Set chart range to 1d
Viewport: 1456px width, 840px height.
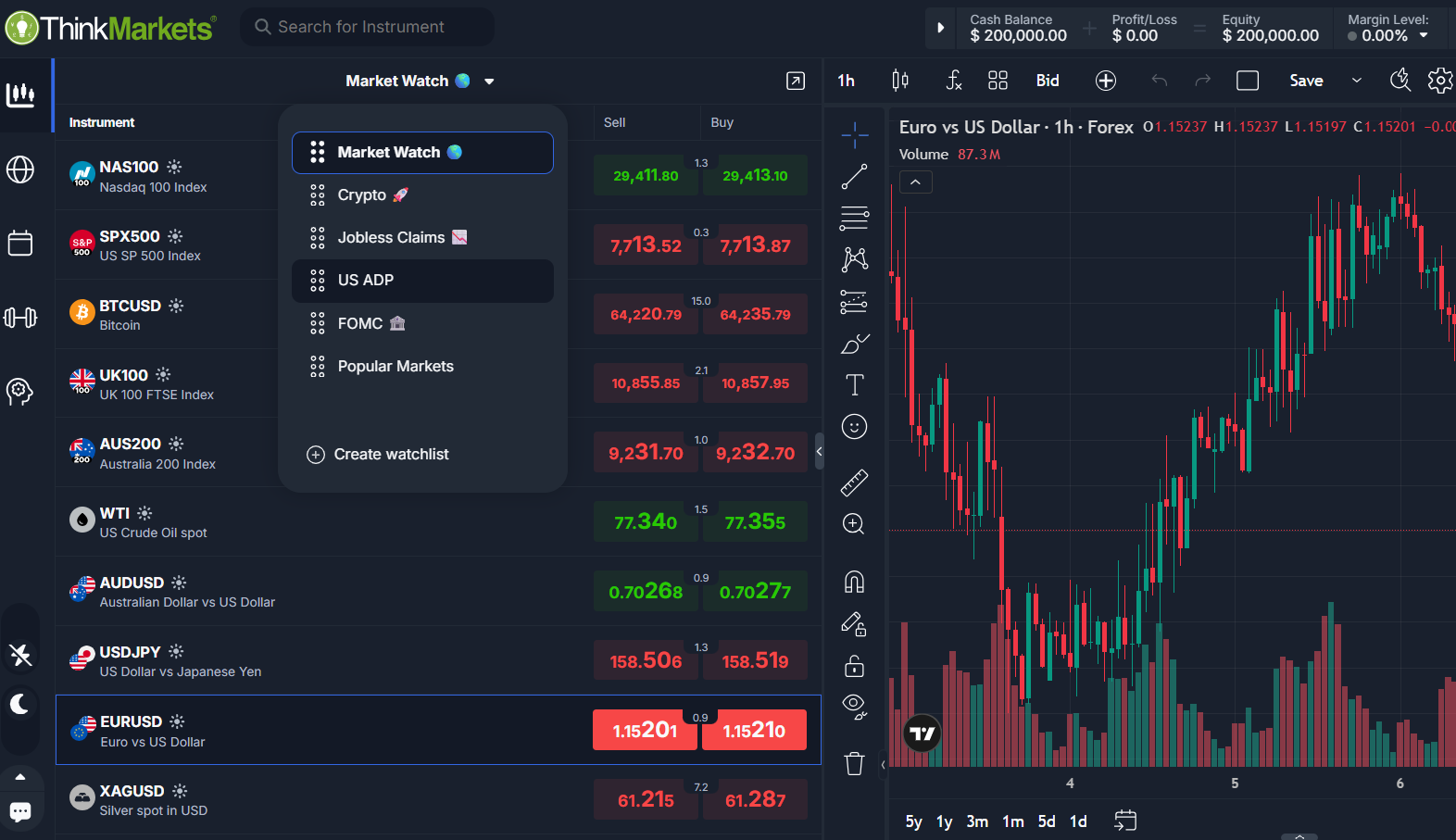[1078, 821]
